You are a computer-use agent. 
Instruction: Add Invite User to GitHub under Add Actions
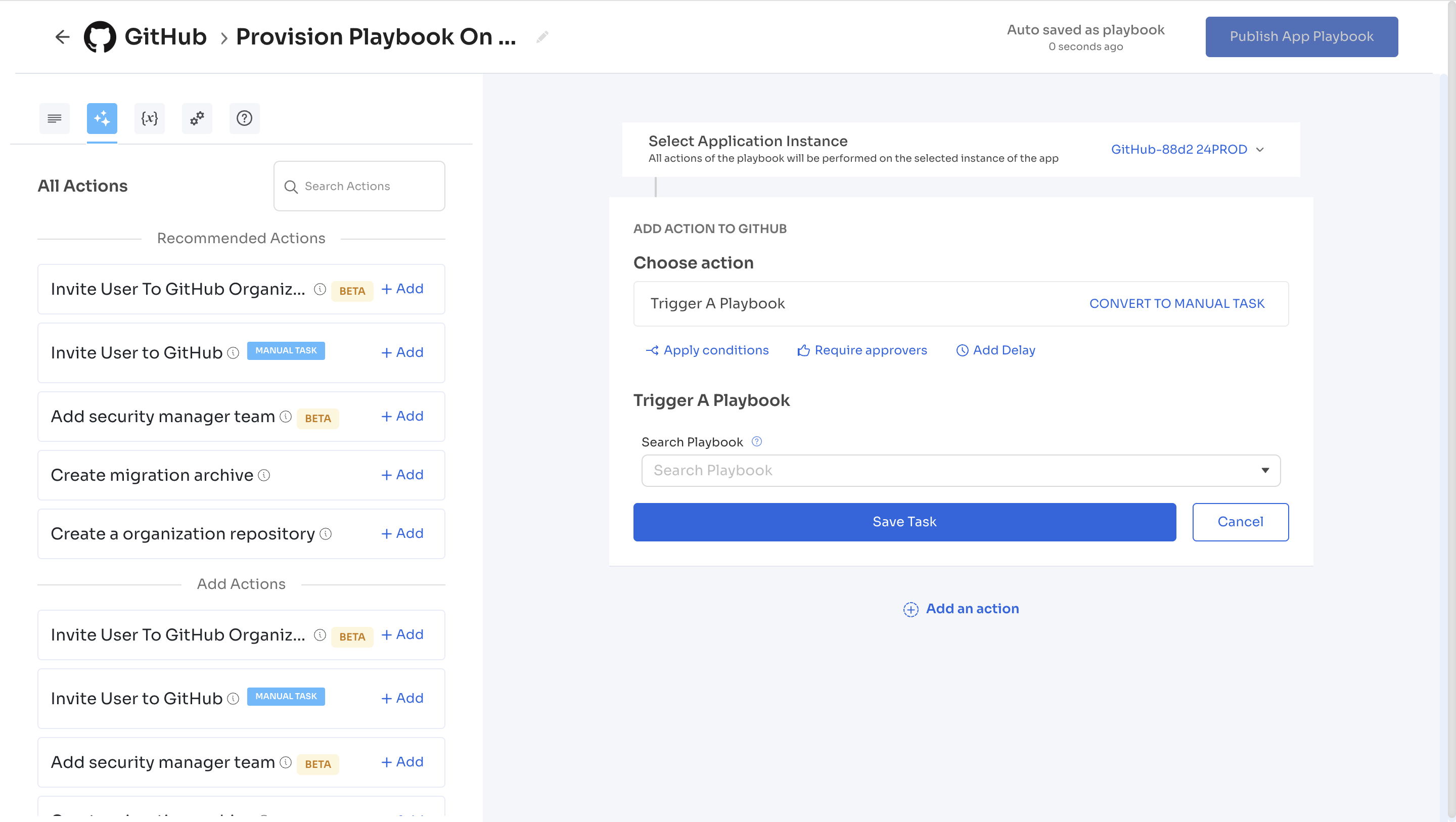(402, 699)
